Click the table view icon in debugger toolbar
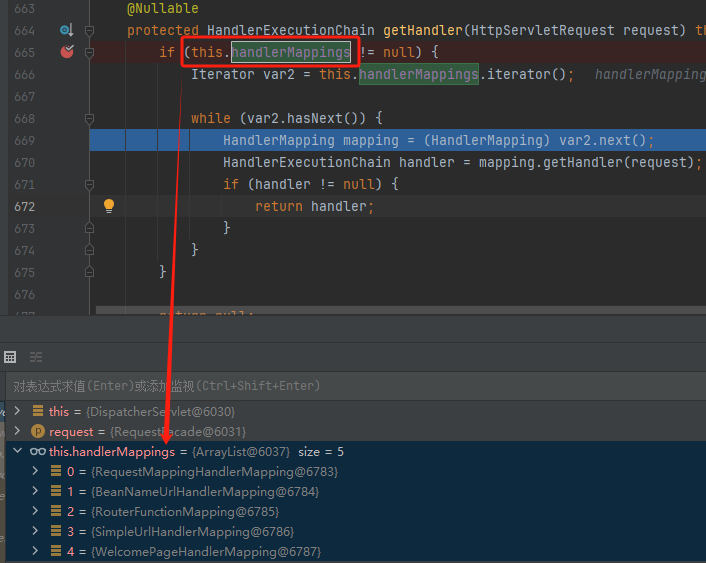This screenshot has height=563, width=706. click(x=10, y=357)
